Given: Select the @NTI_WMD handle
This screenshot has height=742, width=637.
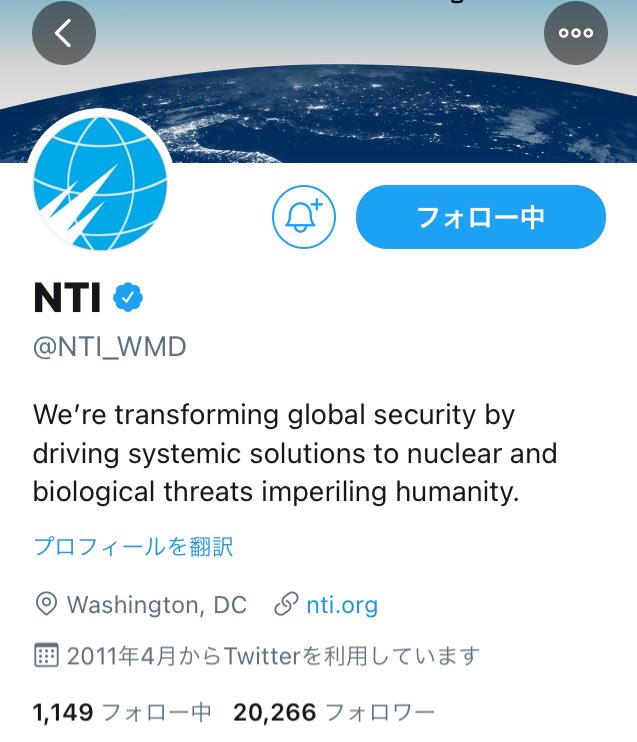Looking at the screenshot, I should point(110,347).
